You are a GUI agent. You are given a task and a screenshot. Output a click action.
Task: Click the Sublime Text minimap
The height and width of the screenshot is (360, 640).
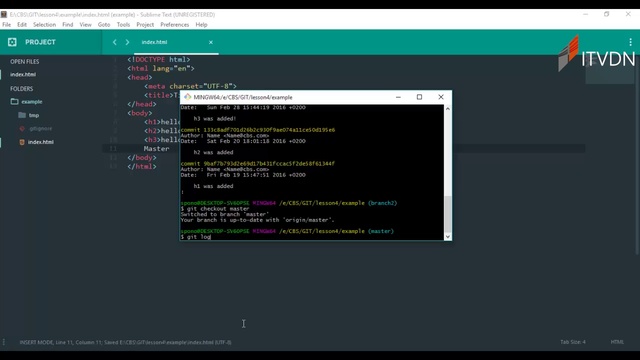coord(610,70)
